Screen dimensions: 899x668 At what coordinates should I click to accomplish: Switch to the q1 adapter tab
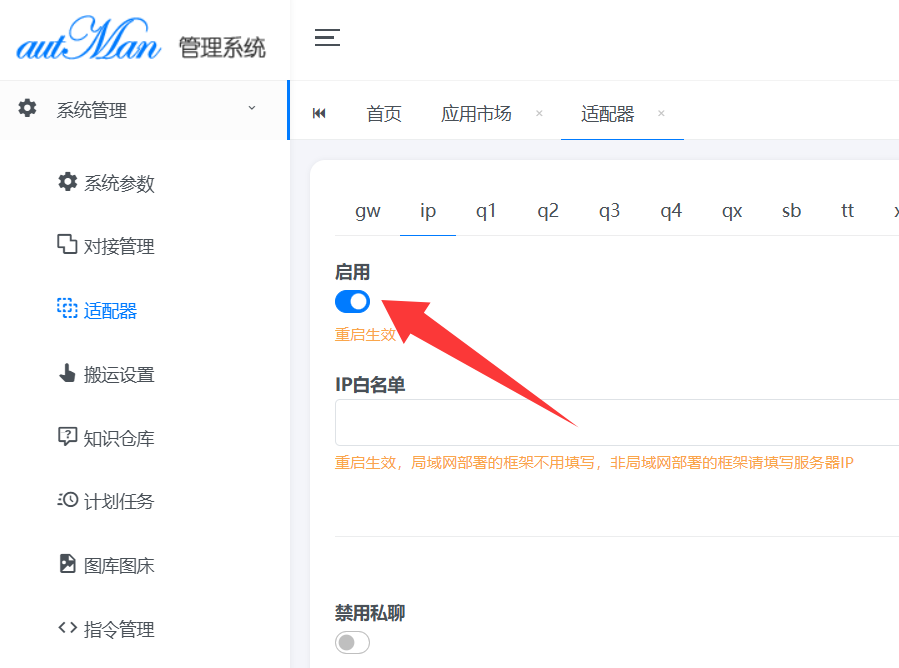coord(486,211)
